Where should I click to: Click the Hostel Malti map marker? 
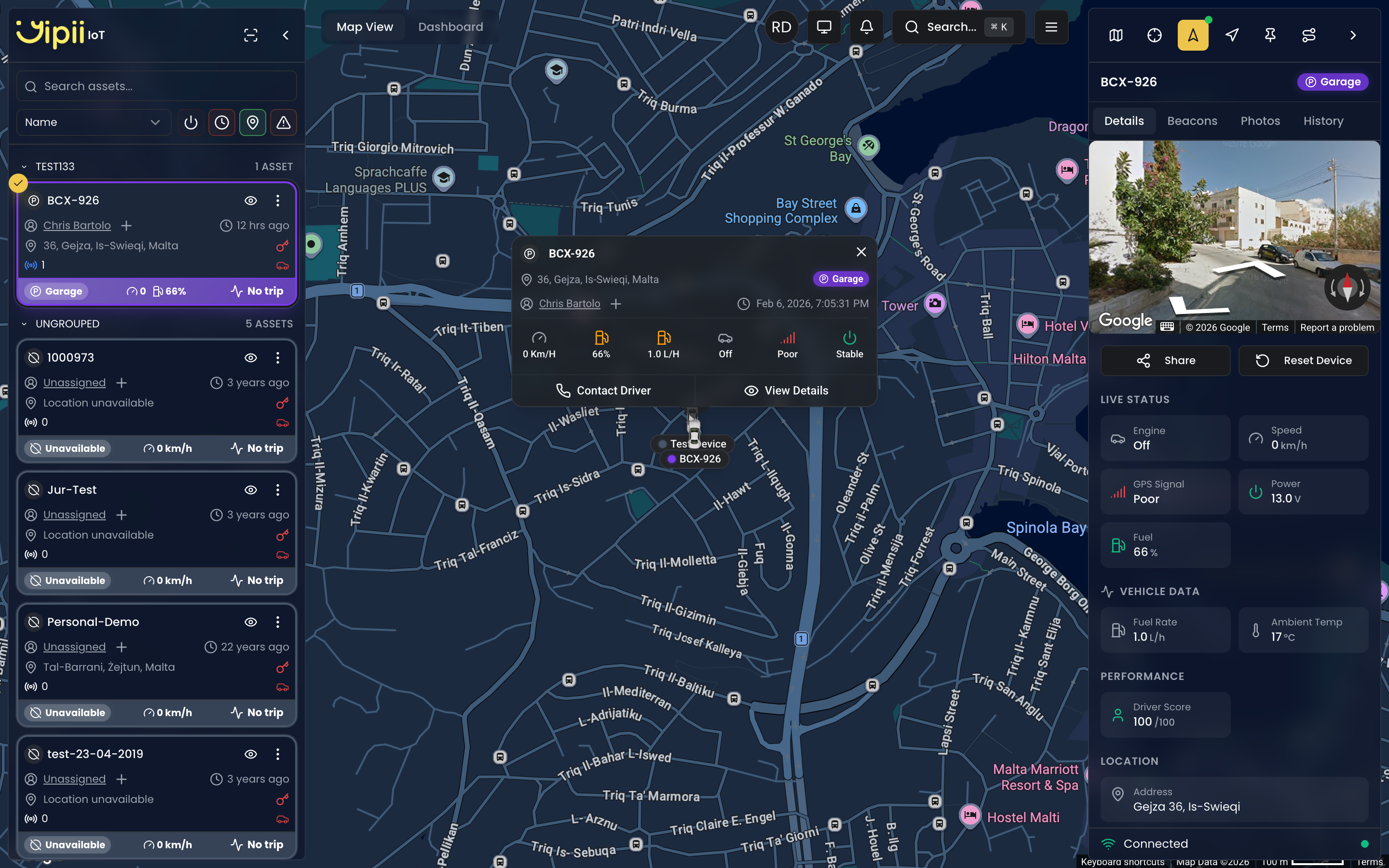[970, 814]
